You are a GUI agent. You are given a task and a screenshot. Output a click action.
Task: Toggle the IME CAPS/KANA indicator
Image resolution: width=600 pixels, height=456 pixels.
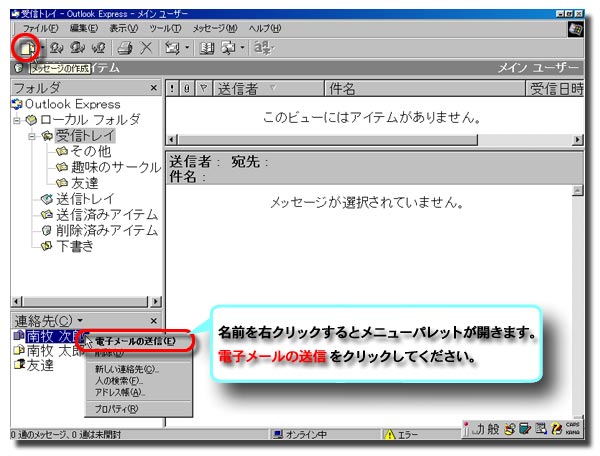click(572, 429)
